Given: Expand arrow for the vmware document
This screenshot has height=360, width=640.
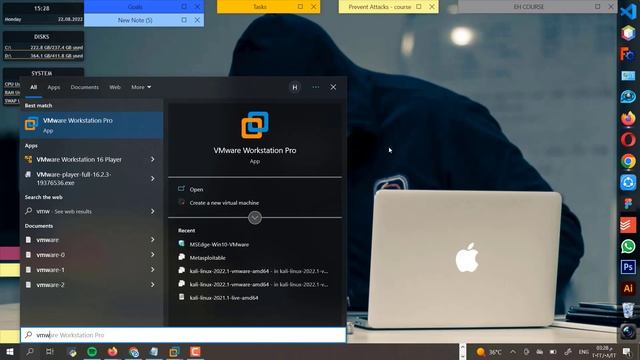Looking at the screenshot, I should [x=153, y=240].
